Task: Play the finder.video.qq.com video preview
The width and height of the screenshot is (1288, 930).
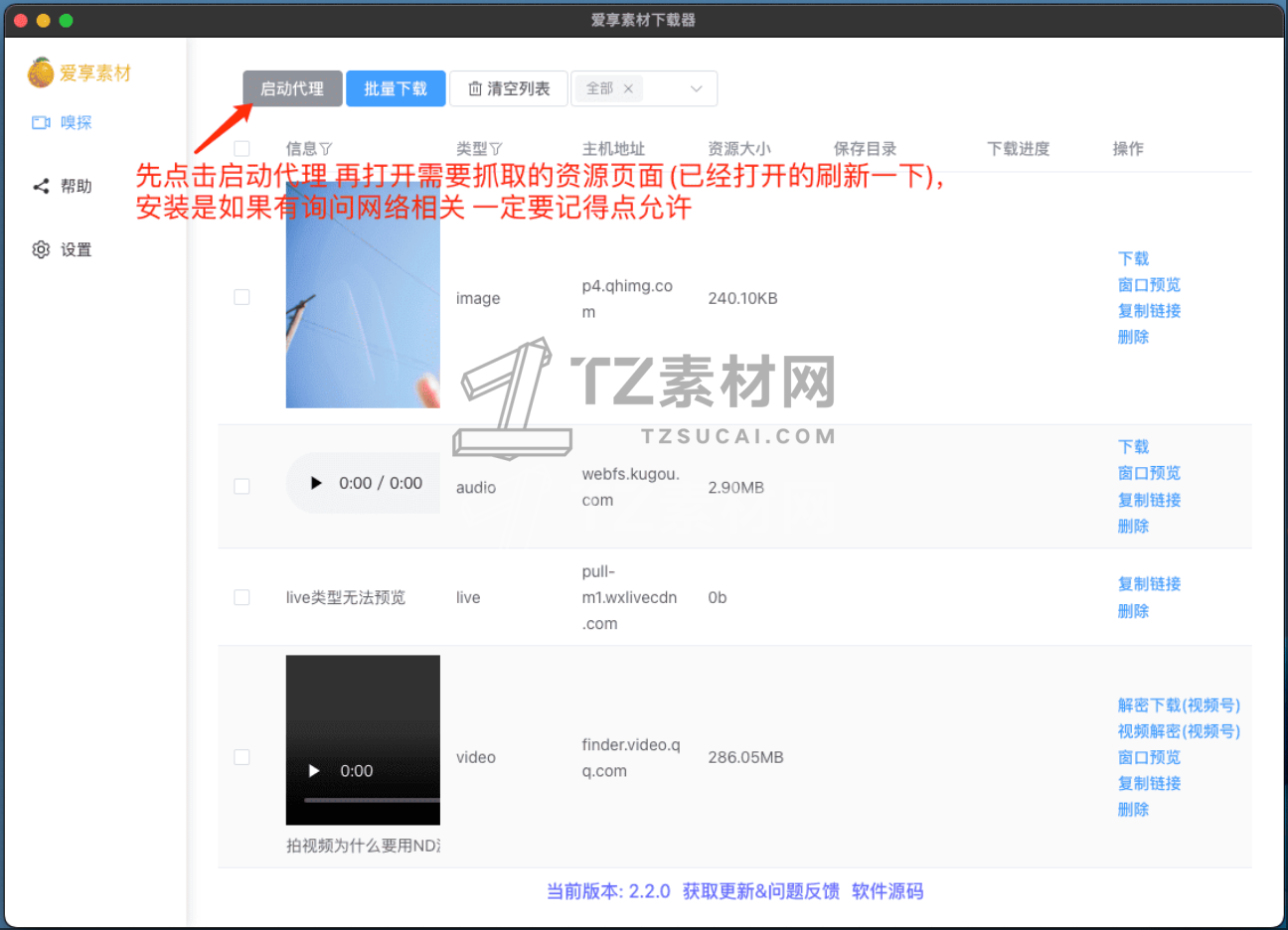Action: tap(314, 771)
